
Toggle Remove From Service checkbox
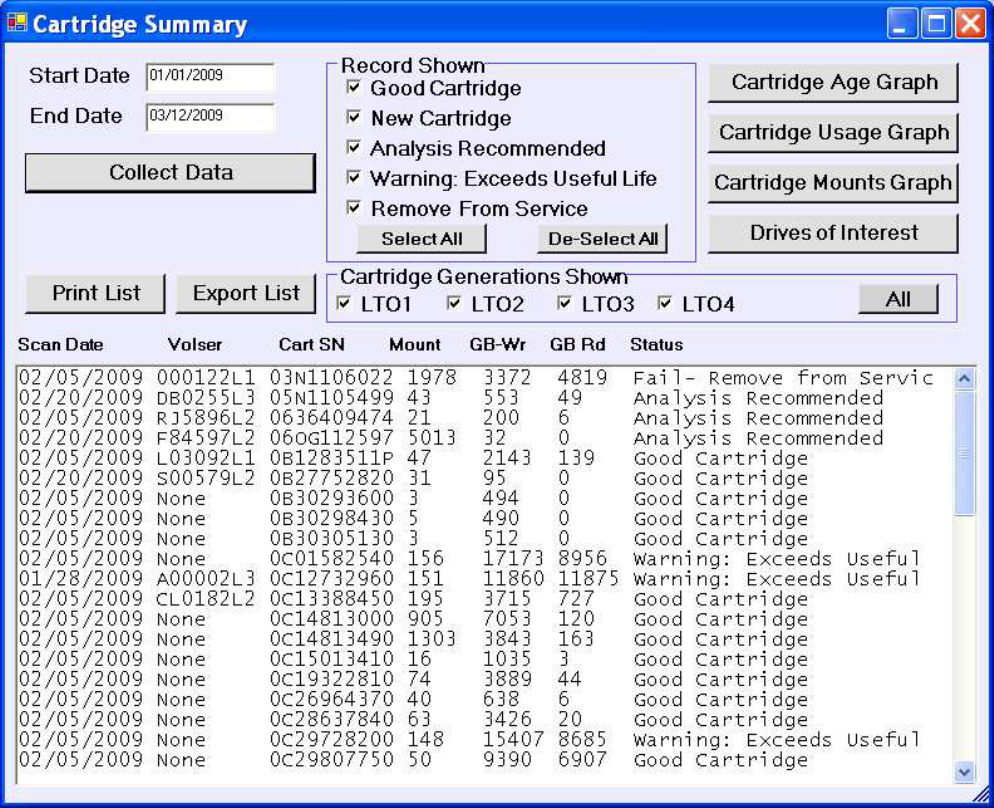coord(354,208)
